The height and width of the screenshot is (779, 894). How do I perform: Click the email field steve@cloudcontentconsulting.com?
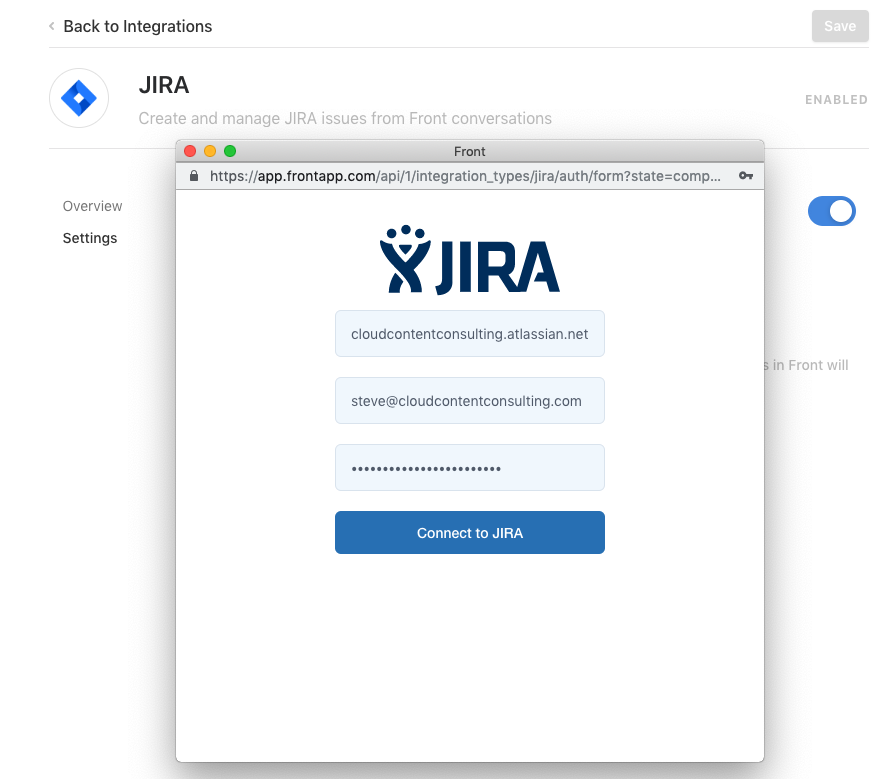(470, 400)
